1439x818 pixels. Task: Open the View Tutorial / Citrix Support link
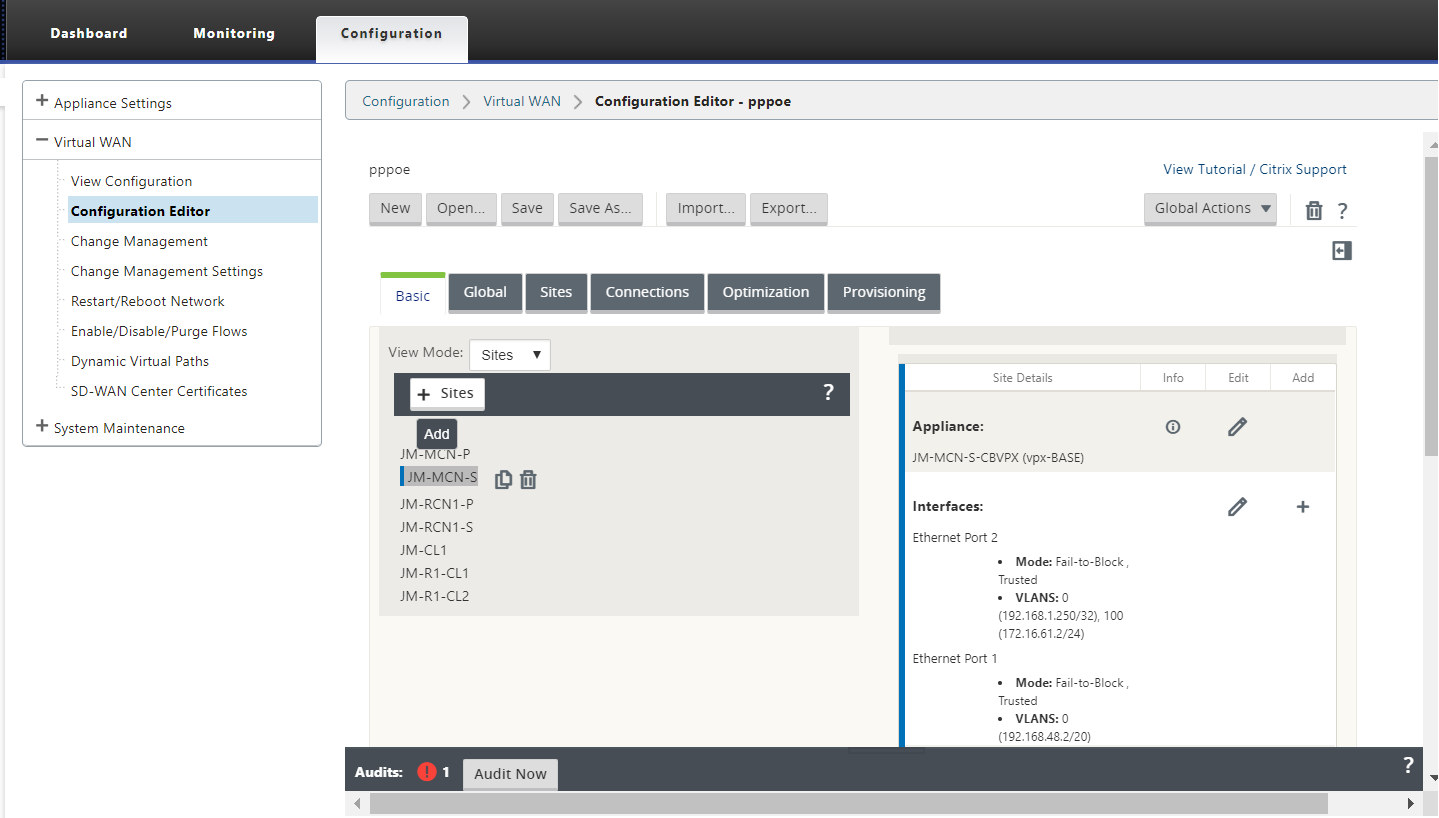point(1255,169)
